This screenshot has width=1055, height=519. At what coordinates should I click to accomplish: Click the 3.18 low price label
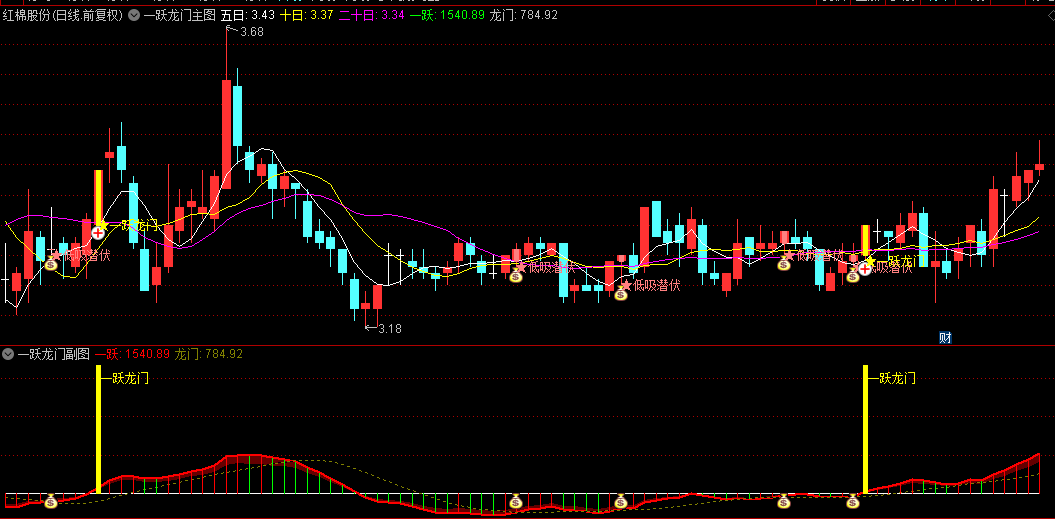(x=390, y=329)
